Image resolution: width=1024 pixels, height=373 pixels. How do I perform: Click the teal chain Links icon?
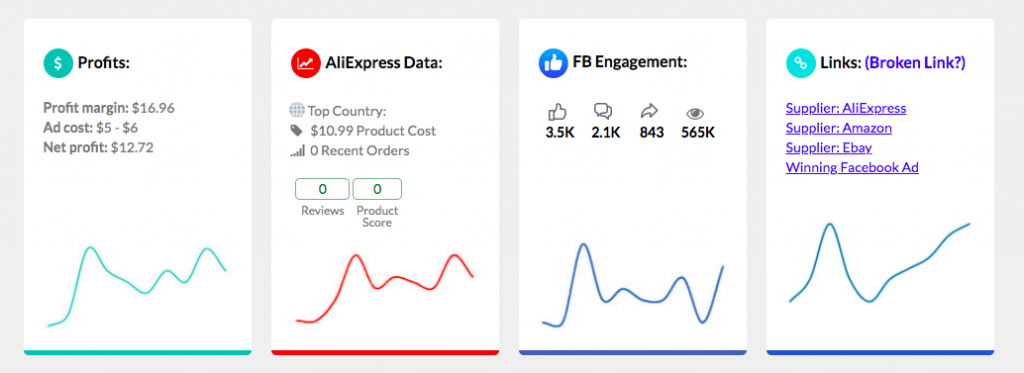pos(801,63)
